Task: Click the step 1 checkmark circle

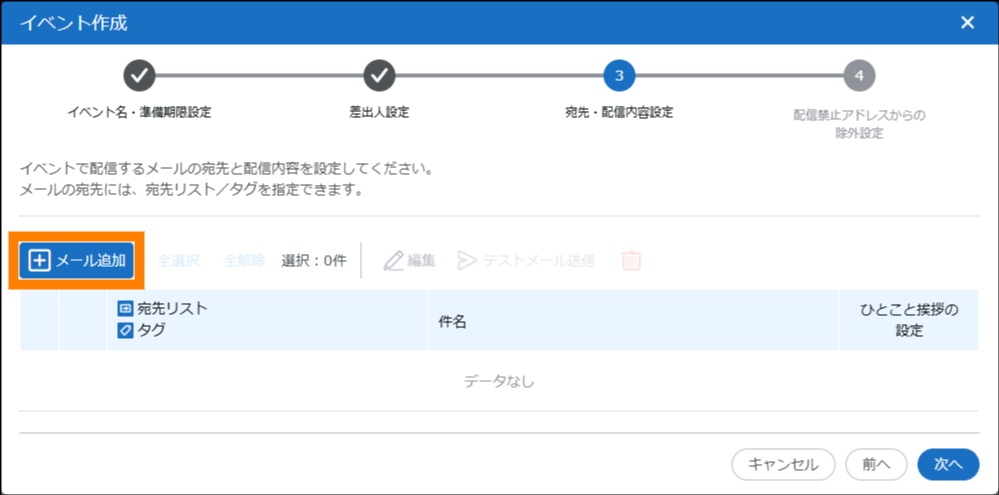Action: point(139,75)
